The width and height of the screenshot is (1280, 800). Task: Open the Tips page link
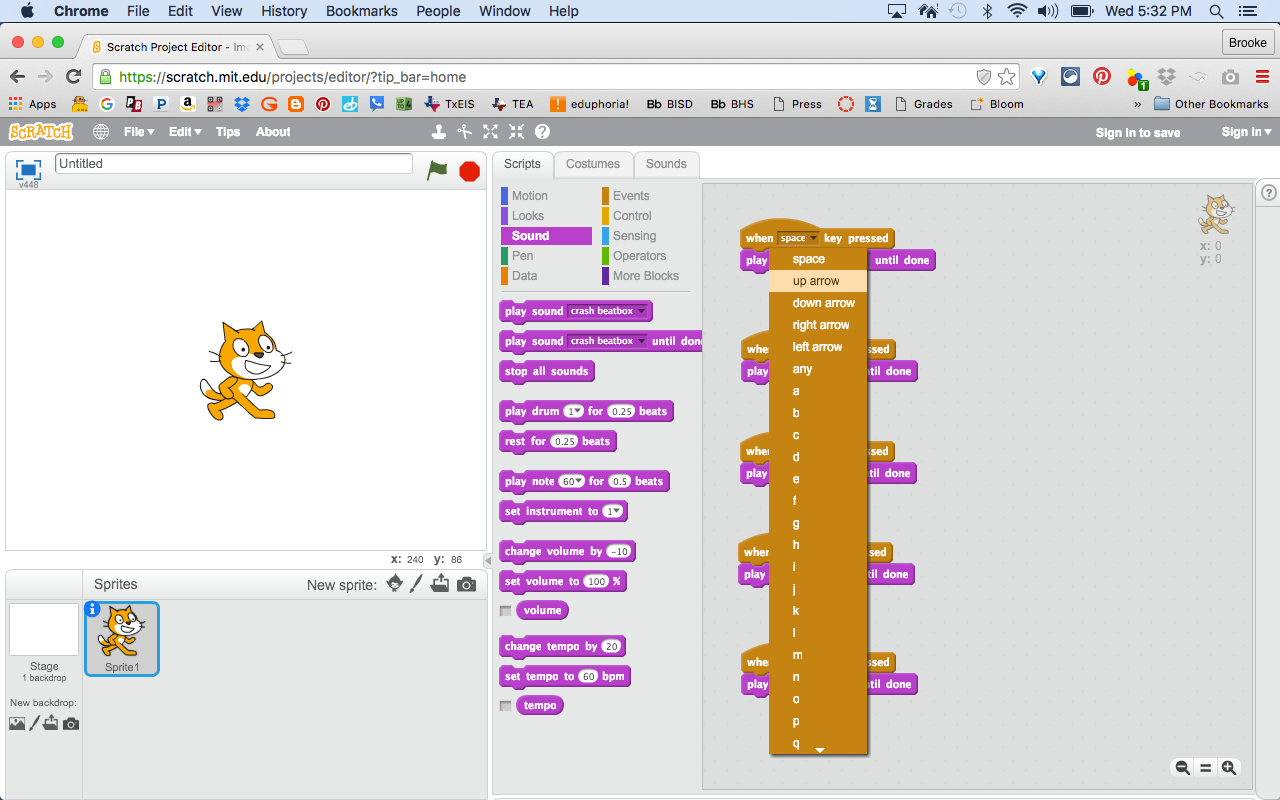pos(225,131)
